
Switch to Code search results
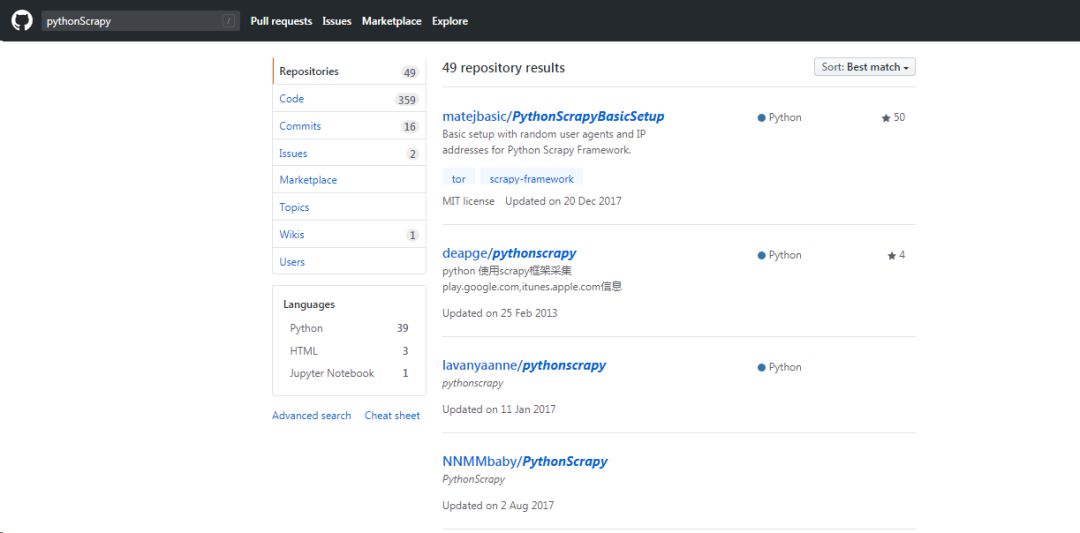[x=349, y=98]
